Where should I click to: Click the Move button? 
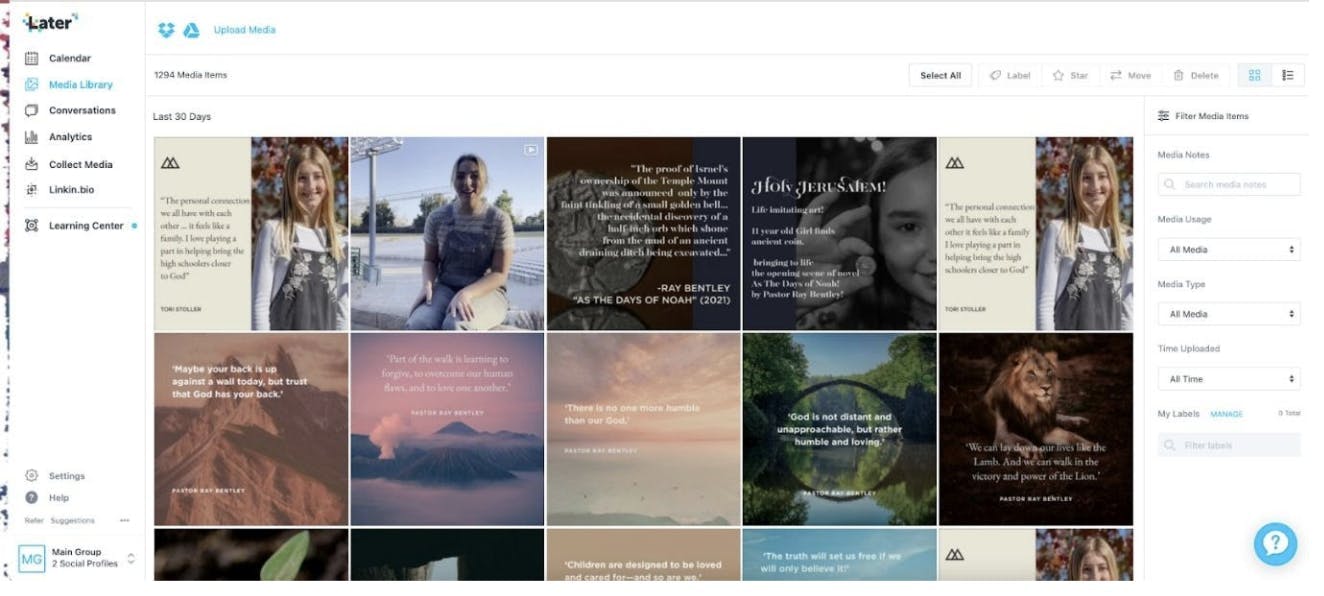click(1130, 75)
